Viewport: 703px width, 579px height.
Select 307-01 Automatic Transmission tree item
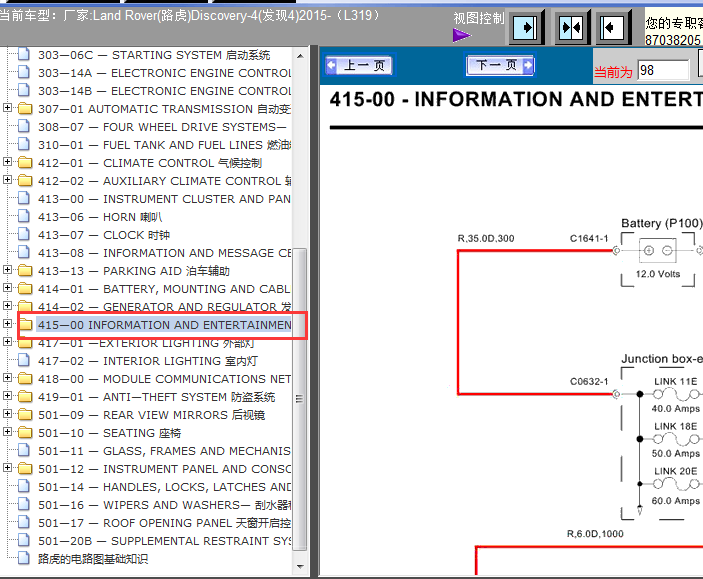point(164,109)
